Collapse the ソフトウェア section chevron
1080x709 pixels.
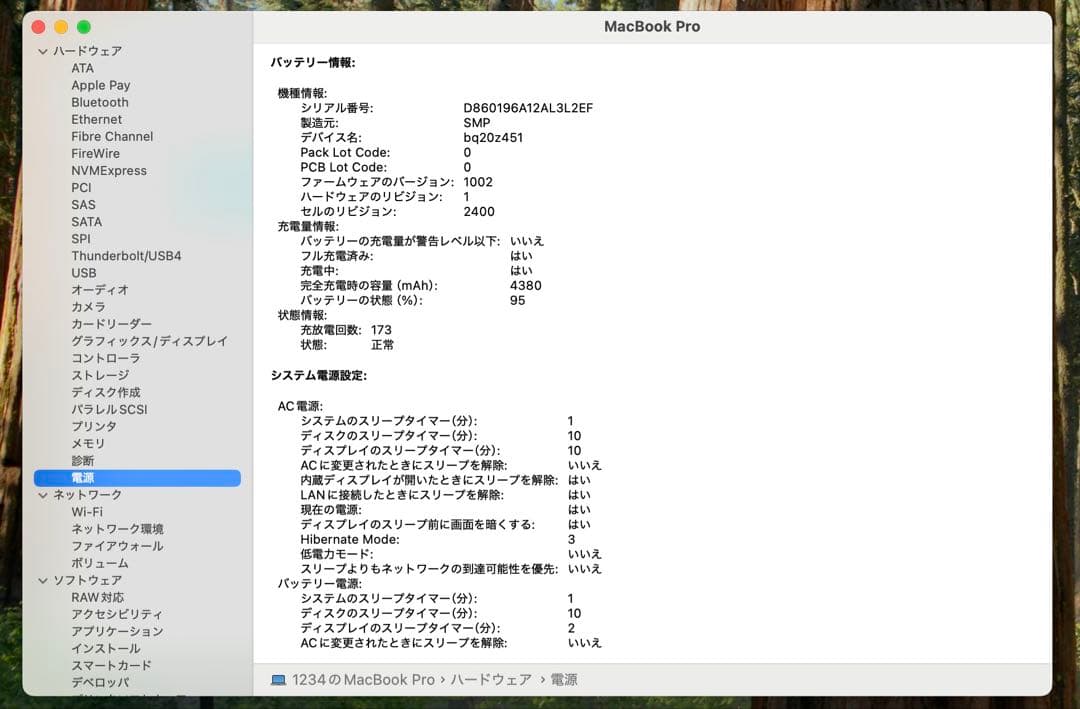(43, 581)
